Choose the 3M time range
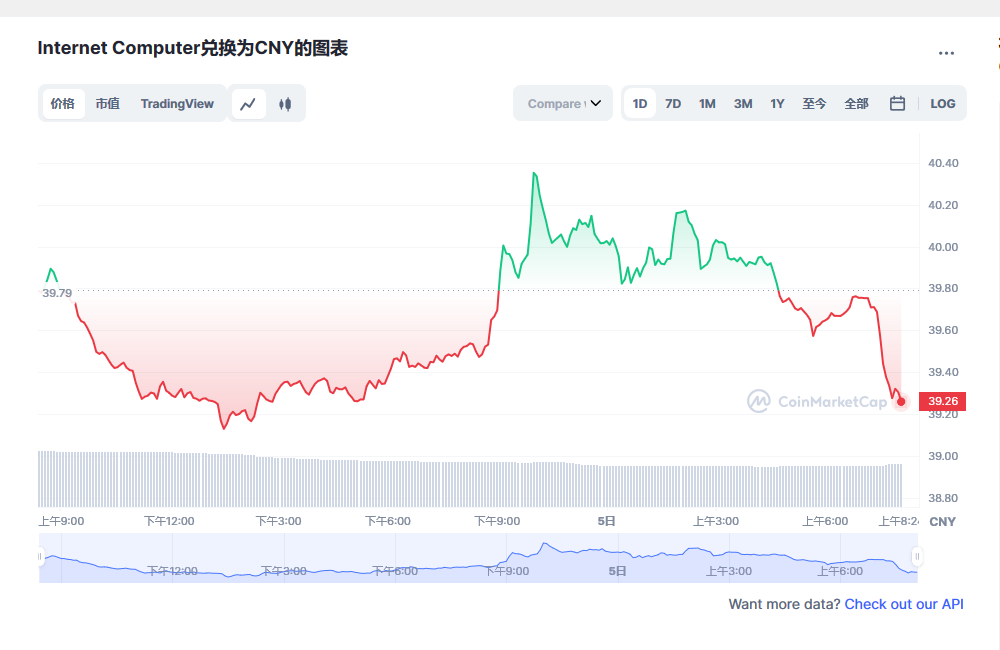The image size is (1000, 650). click(x=743, y=103)
